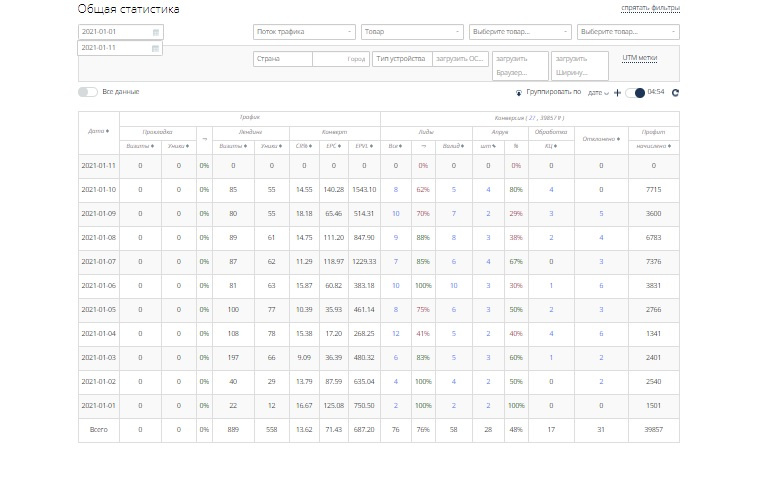Viewport: 781px width, 481px height.
Task: Open valid leads 10 for 2021-01-06
Action: [453, 286]
